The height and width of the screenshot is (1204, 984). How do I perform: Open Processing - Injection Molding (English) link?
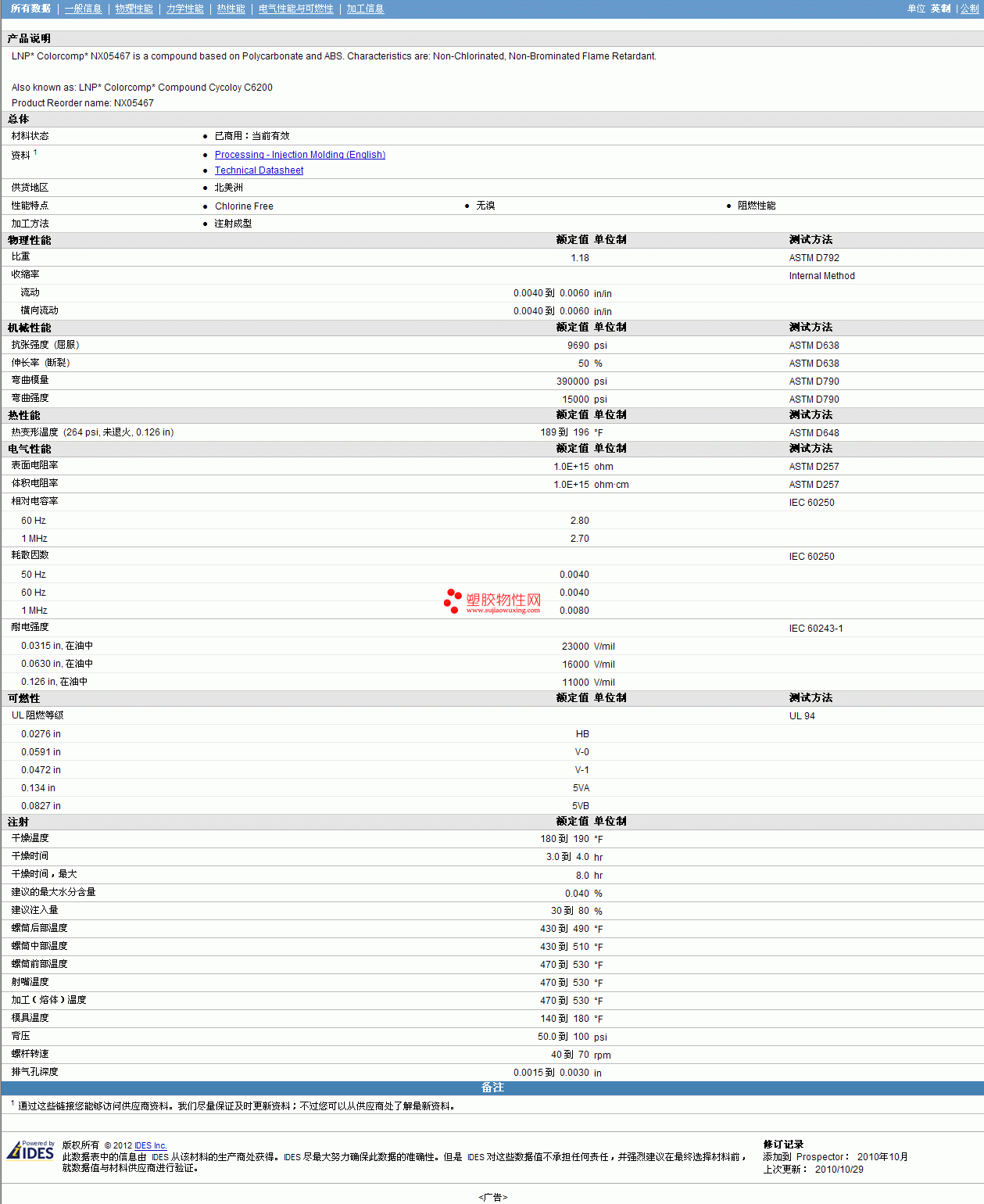coord(300,155)
